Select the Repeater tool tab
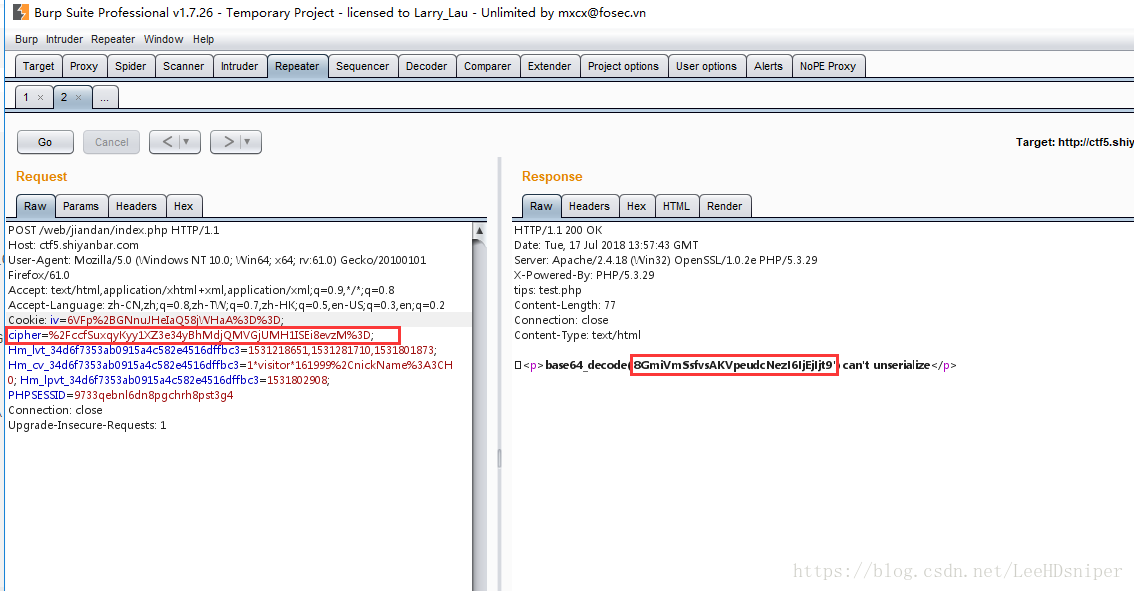Image resolution: width=1134 pixels, height=591 pixels. pos(297,66)
